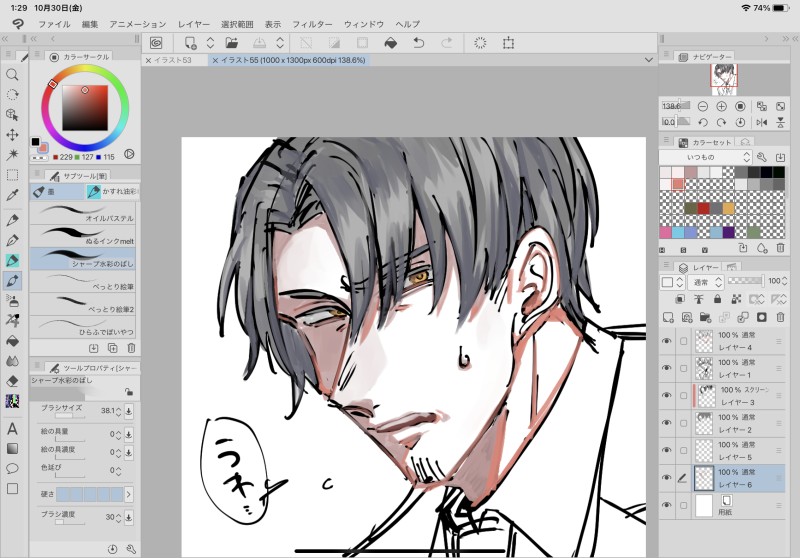Open brush size ブラシサイズ stepper
The width and height of the screenshot is (800, 558).
pyautogui.click(x=118, y=411)
